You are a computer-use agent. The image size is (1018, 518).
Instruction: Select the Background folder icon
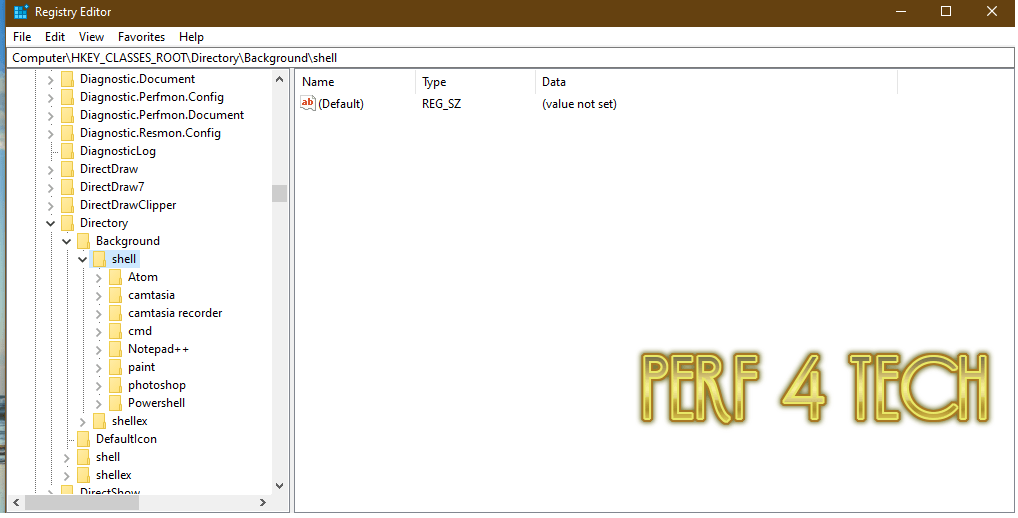point(83,241)
